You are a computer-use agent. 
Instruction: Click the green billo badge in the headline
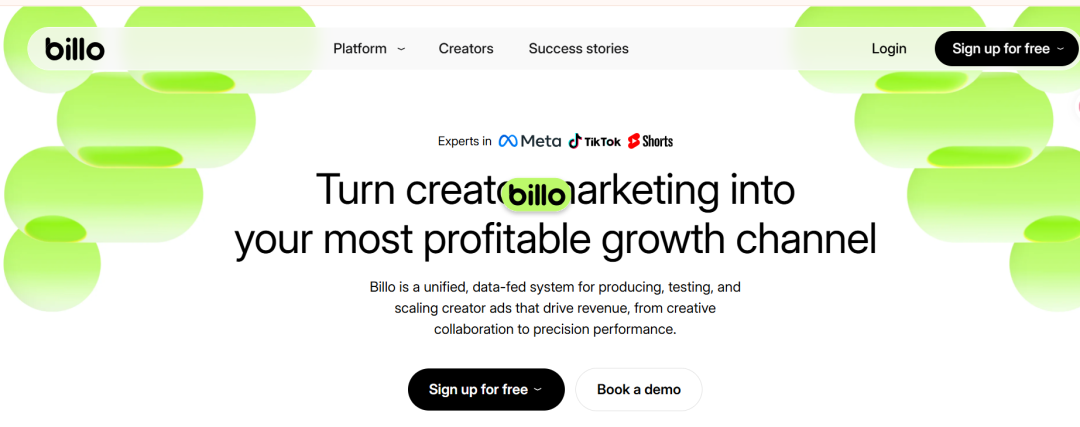click(537, 195)
